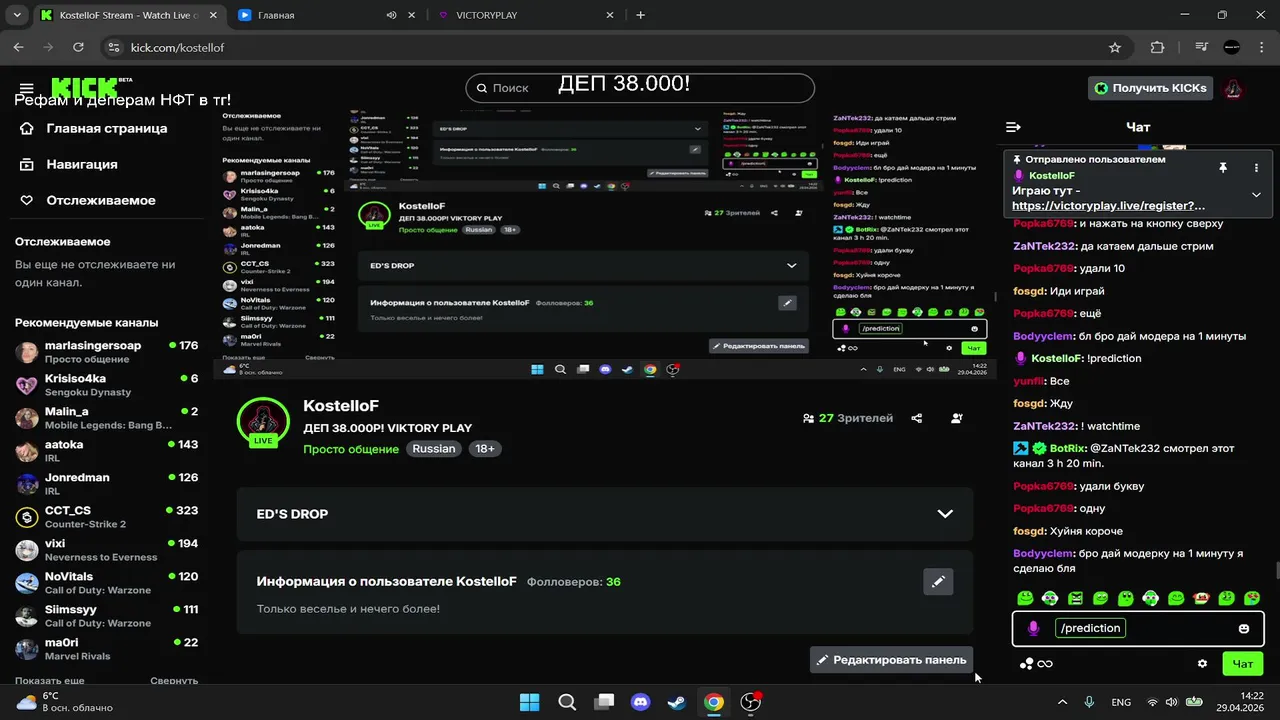Viewport: 1280px width, 720px height.
Task: Open aatoka recommended channel
Action: (107, 451)
